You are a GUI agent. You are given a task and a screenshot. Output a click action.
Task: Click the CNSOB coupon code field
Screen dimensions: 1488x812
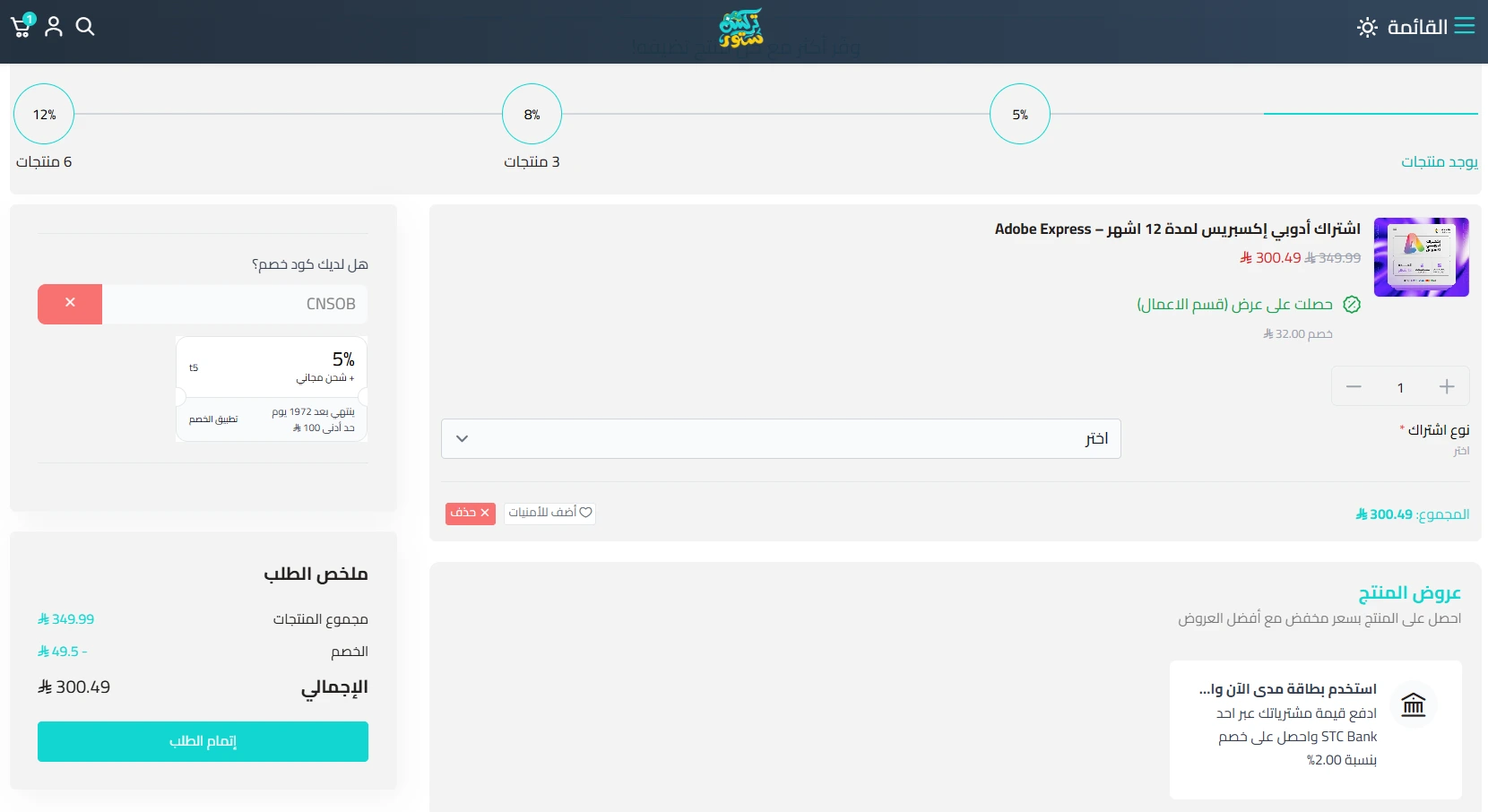(235, 304)
